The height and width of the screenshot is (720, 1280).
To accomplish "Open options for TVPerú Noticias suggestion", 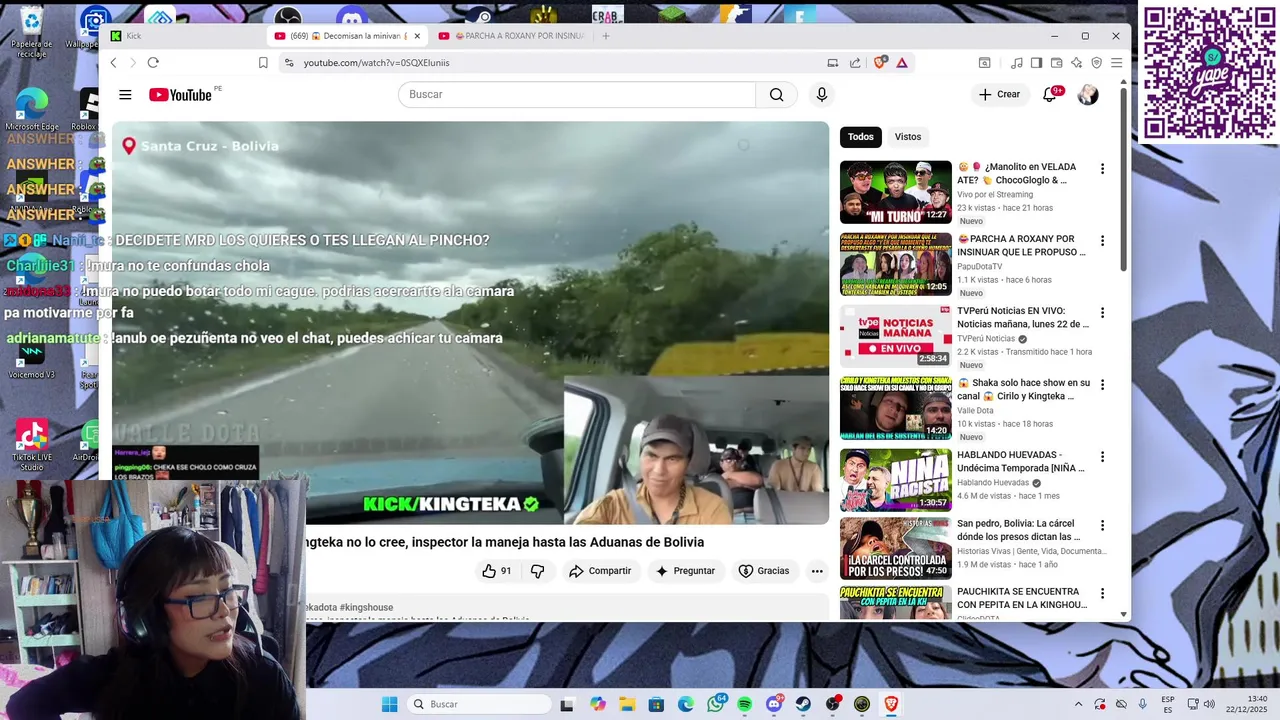I will click(x=1102, y=313).
